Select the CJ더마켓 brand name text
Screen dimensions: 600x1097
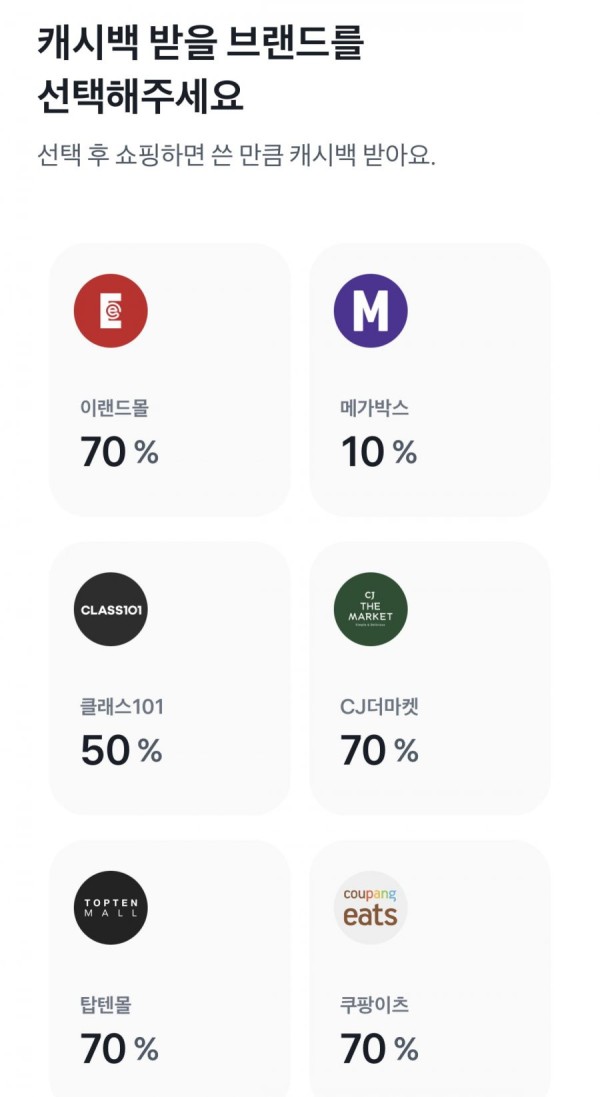[x=379, y=707]
